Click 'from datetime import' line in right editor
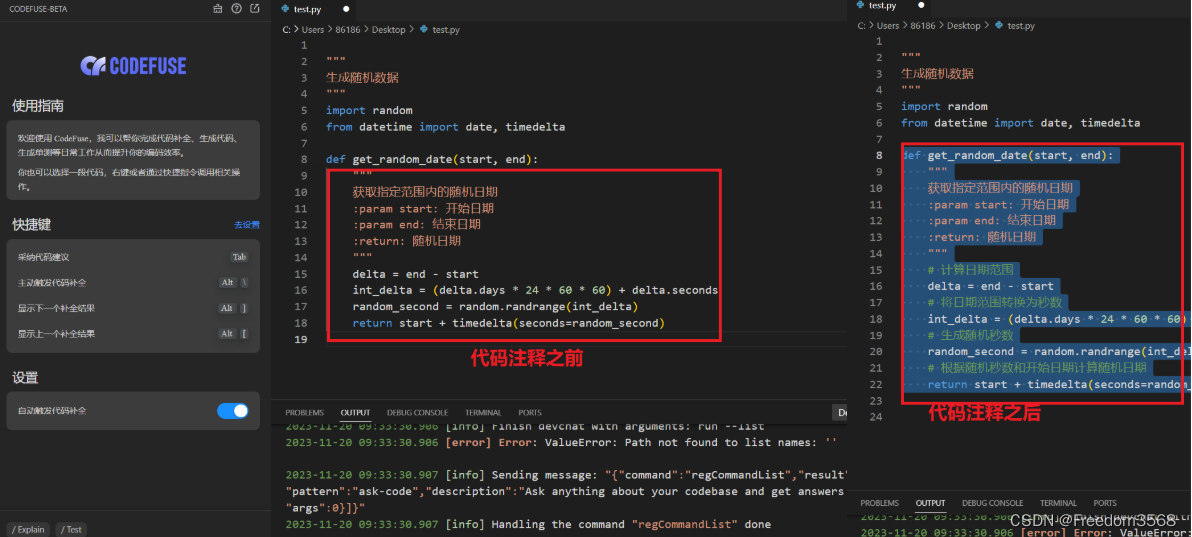 (1021, 122)
